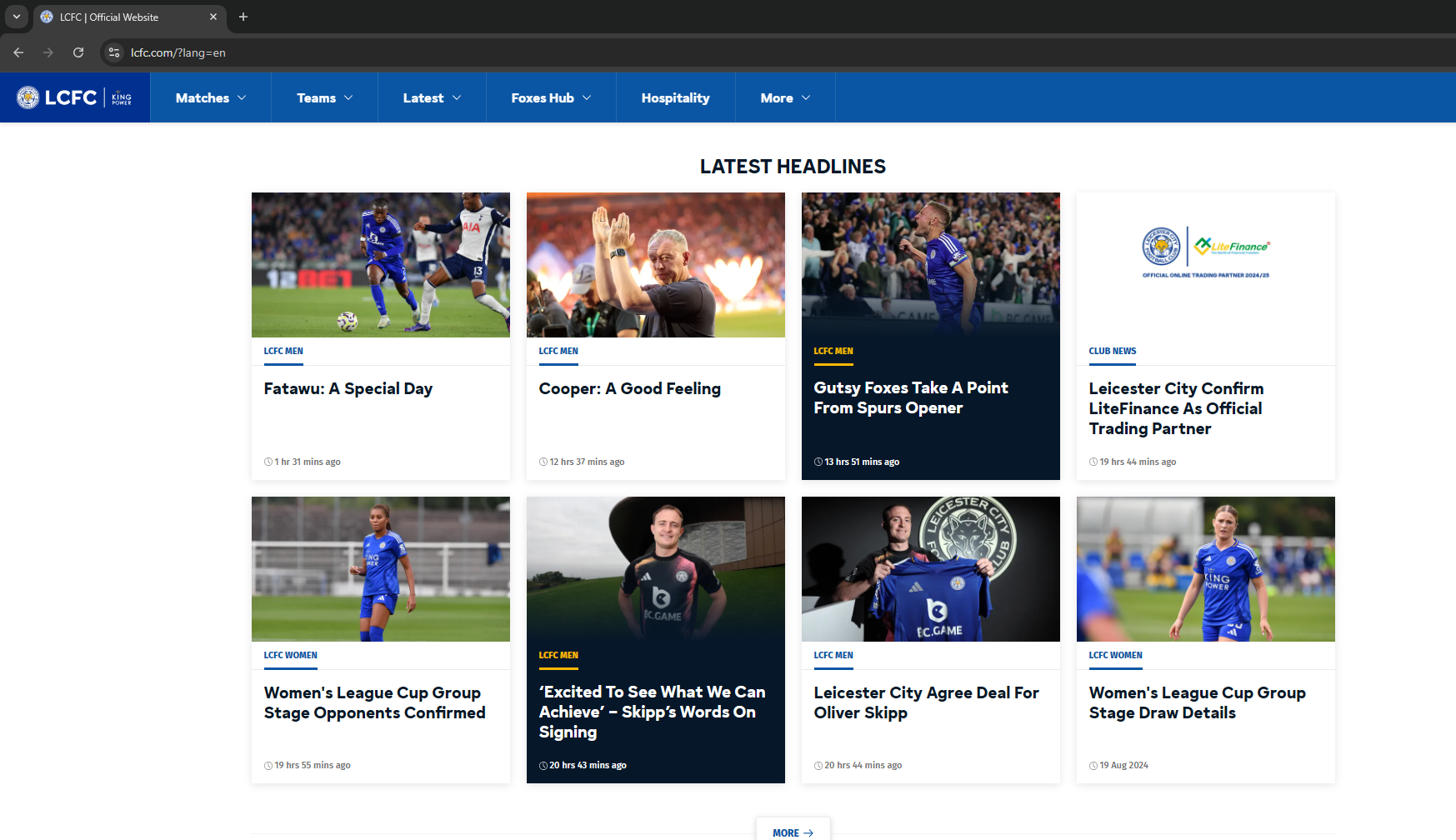
Task: Open Cooper: A Good Feeling article
Action: [630, 389]
